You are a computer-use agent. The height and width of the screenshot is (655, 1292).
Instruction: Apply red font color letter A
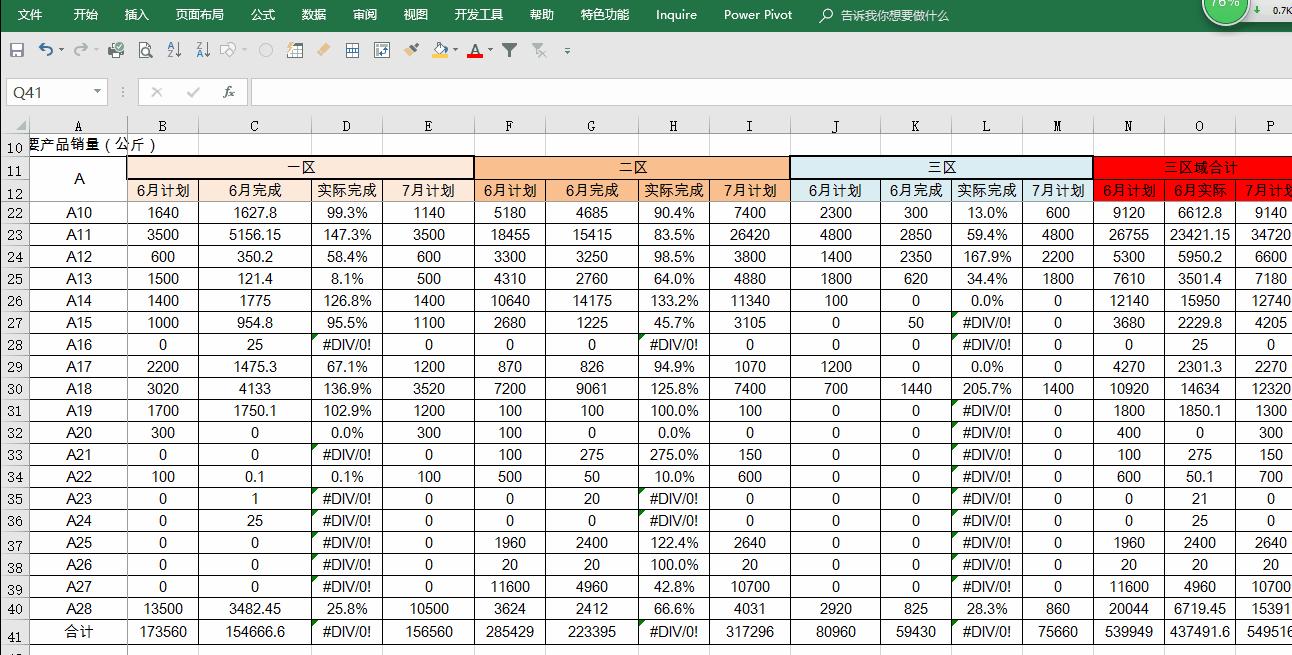point(474,50)
